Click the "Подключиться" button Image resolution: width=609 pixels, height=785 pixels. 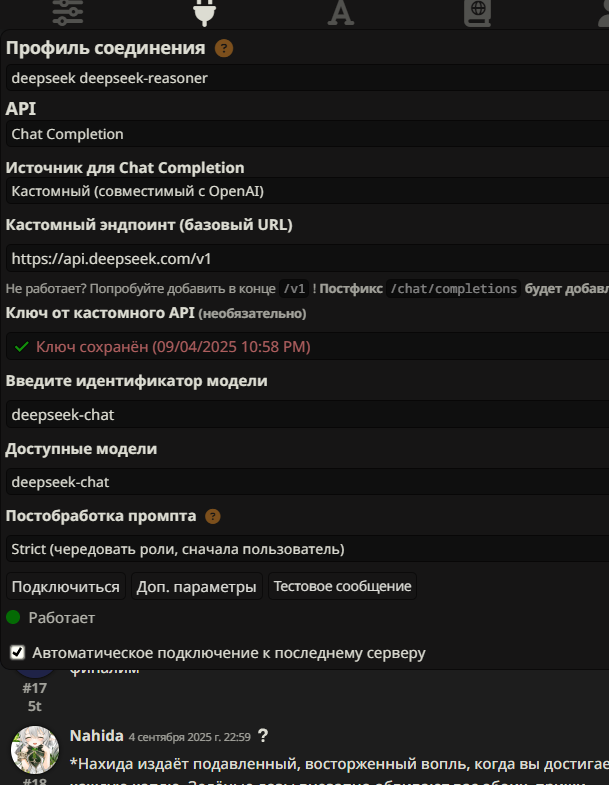66,587
